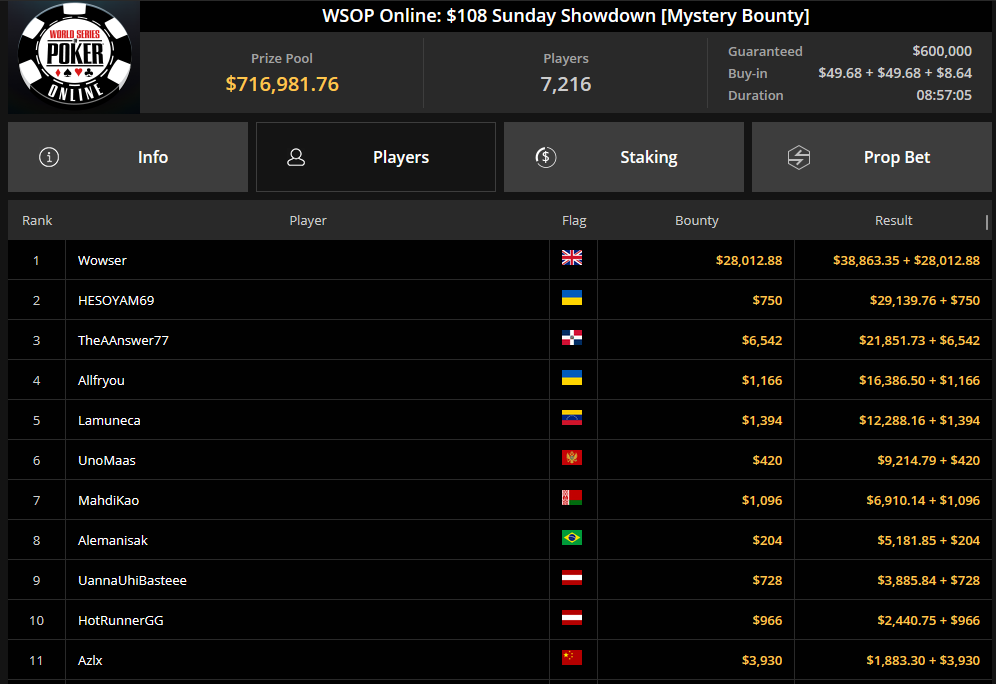Click the guaranteed amount $600,000
The image size is (996, 684).
click(942, 51)
